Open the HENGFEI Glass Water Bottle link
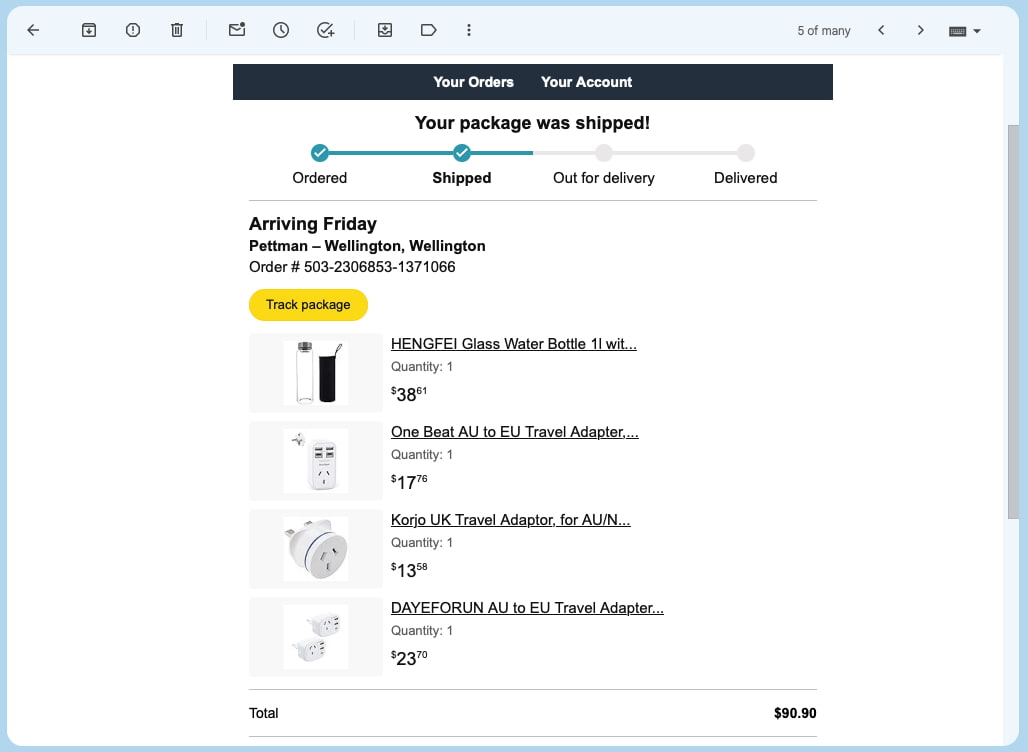The image size is (1028, 752). (x=513, y=343)
